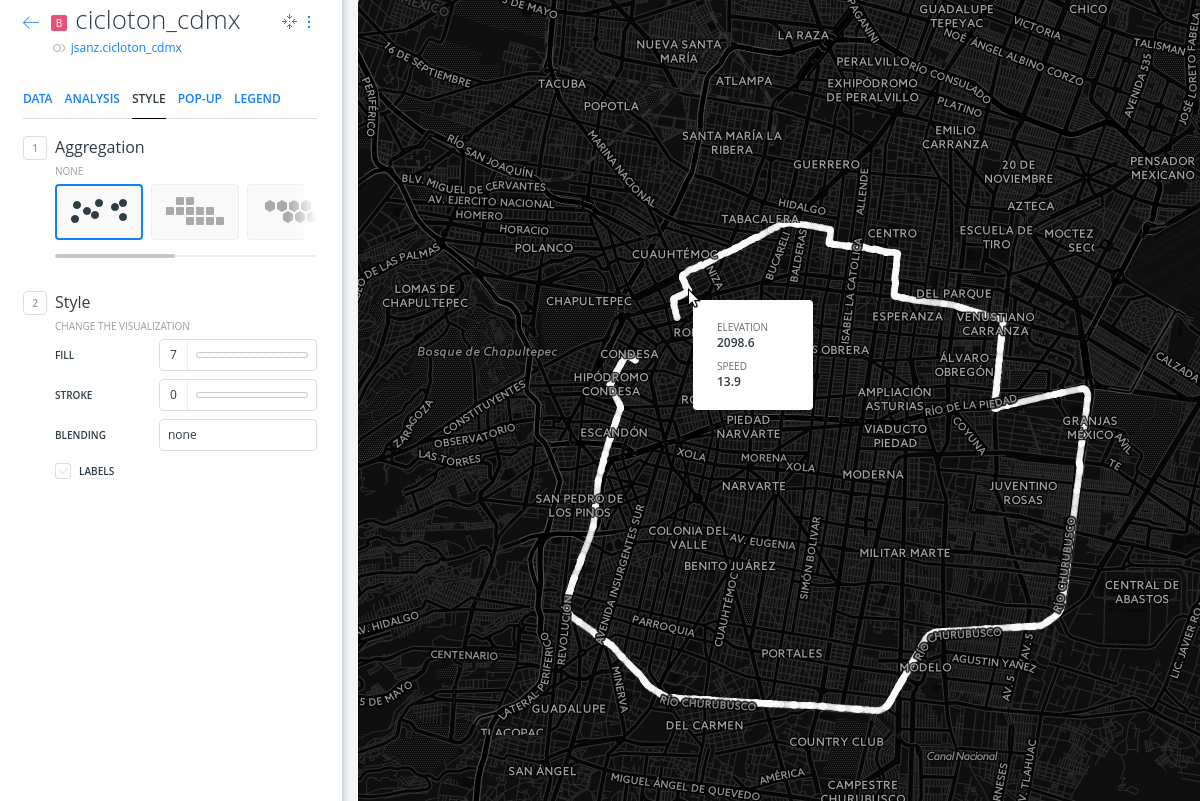Click the PENSADOR MEXICANO map label
1200x801 pixels.
[1162, 168]
